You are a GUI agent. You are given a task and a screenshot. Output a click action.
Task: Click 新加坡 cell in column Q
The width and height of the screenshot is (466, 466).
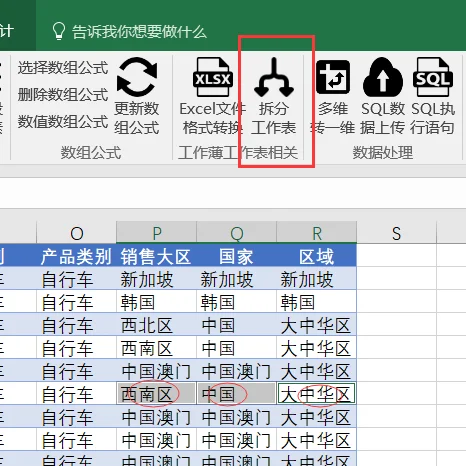coord(236,279)
